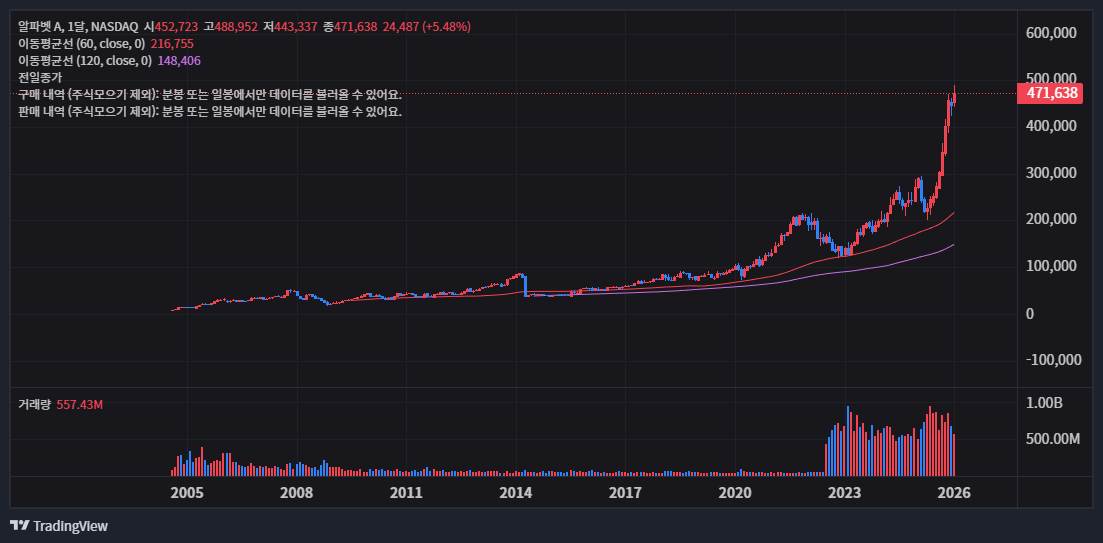Click the 2011 time axis label
Screen dimensions: 1103x543
click(x=406, y=492)
